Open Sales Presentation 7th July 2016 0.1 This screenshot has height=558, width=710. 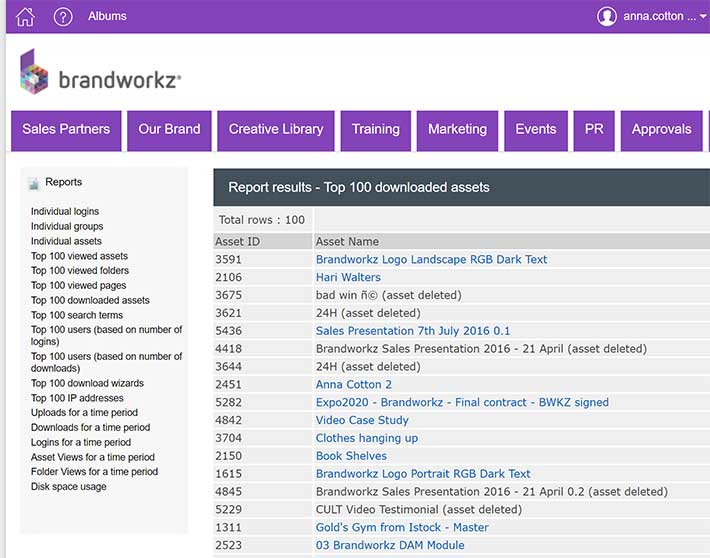point(413,331)
